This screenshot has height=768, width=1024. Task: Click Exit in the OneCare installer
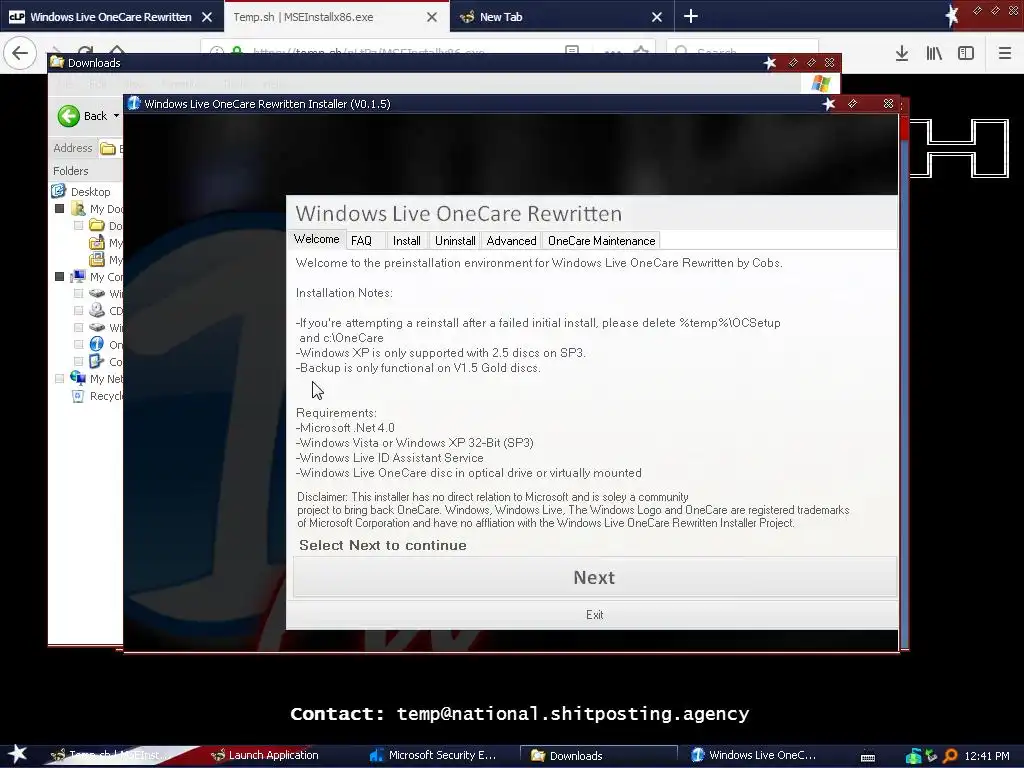[594, 615]
